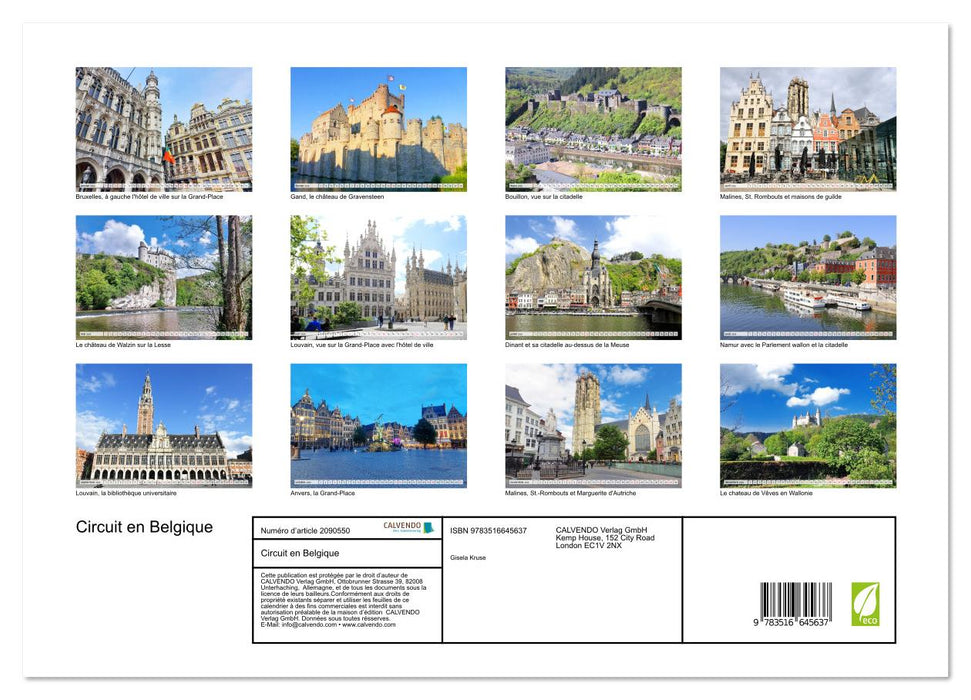Click the email address info@calvendo.com
This screenshot has width=971, height=700.
click(302, 625)
